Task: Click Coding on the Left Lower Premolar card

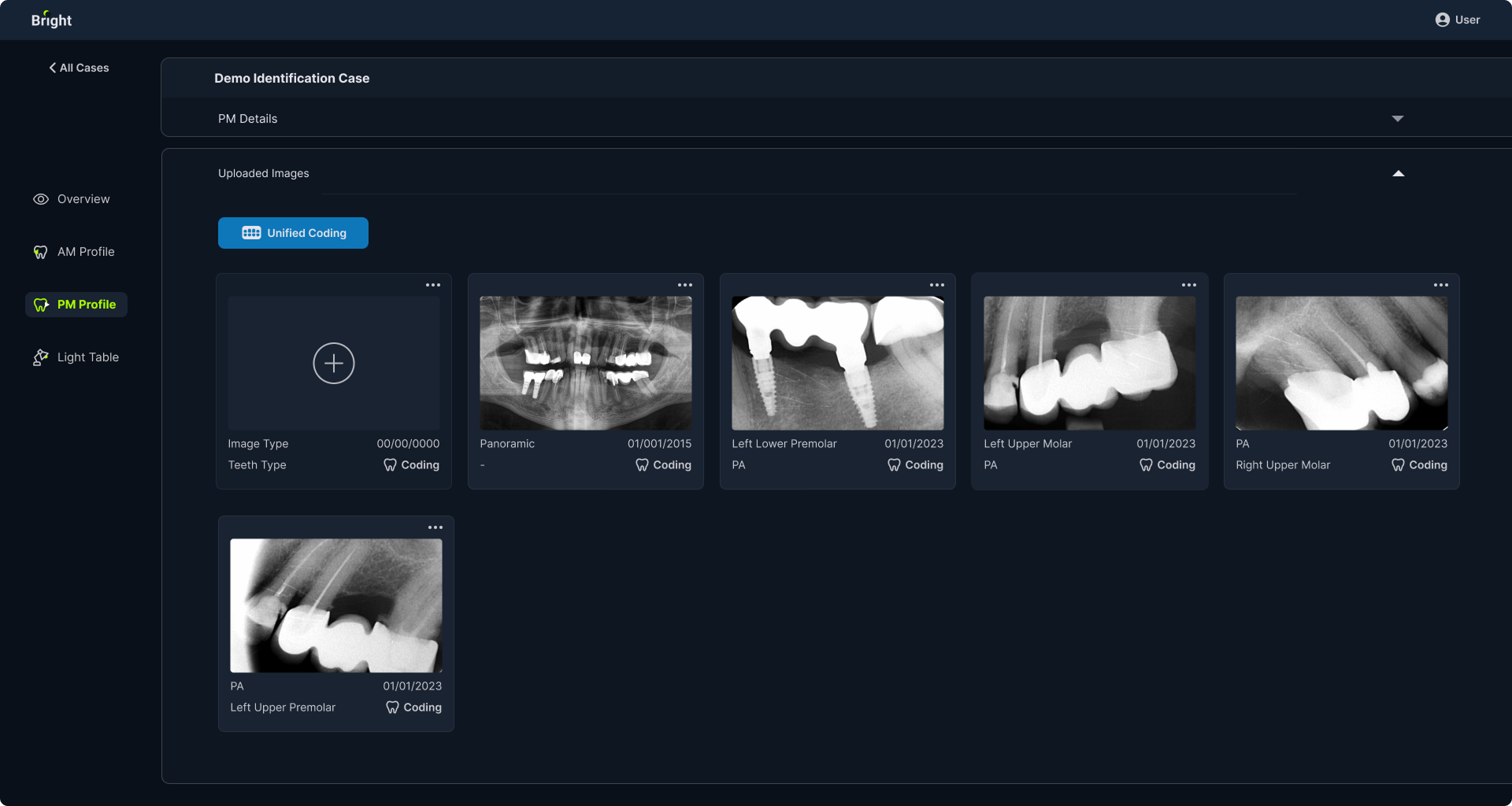Action: click(x=915, y=465)
